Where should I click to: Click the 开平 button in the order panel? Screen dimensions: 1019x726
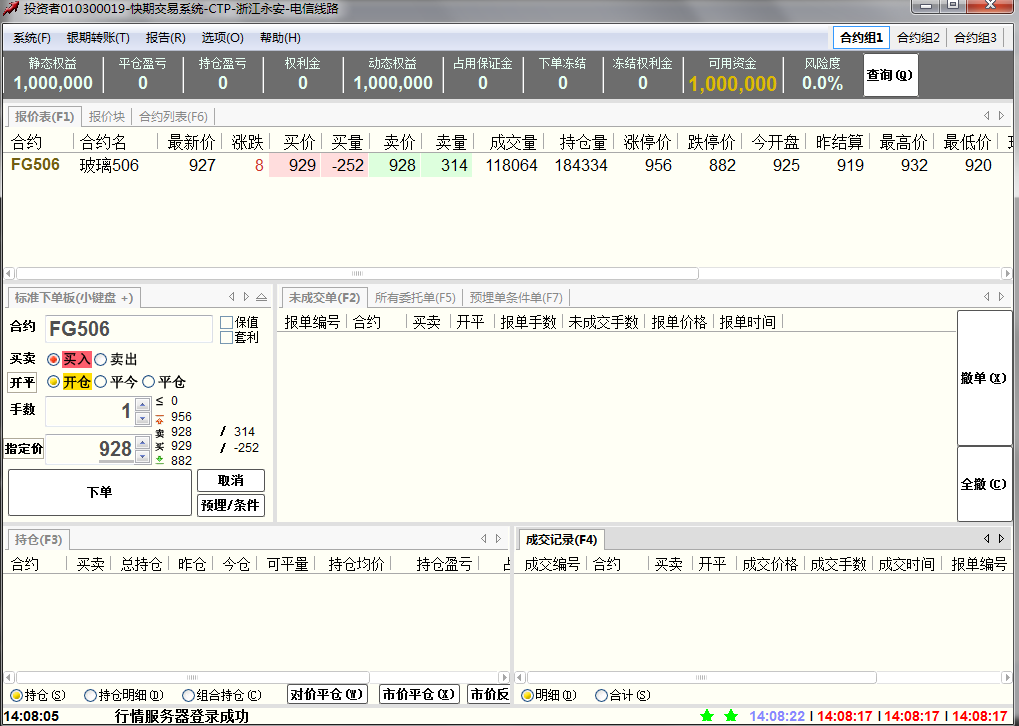point(22,382)
